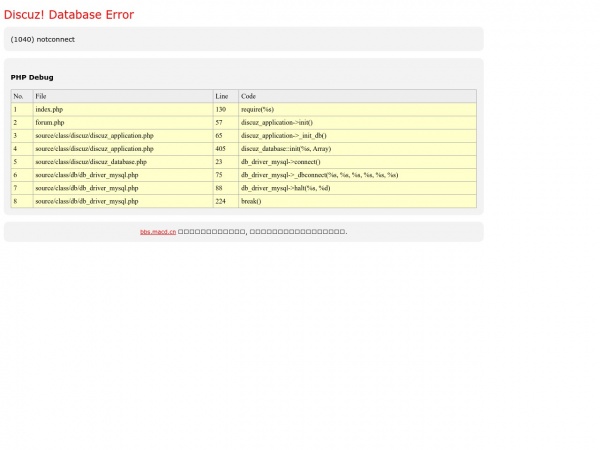The image size is (600, 450).
Task: Select the 'break()' code cell
Action: tap(357, 201)
